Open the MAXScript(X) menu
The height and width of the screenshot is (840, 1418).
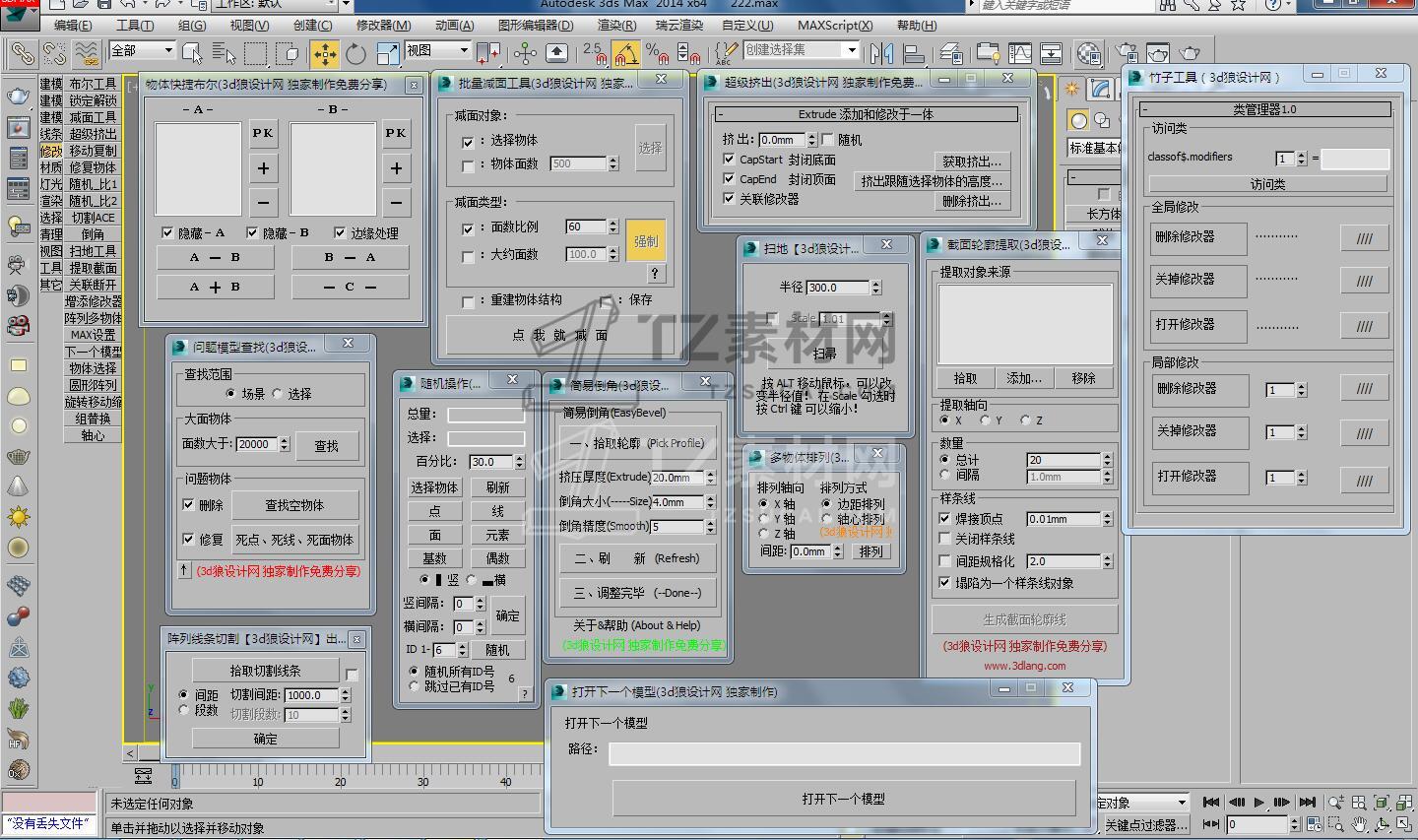point(834,26)
